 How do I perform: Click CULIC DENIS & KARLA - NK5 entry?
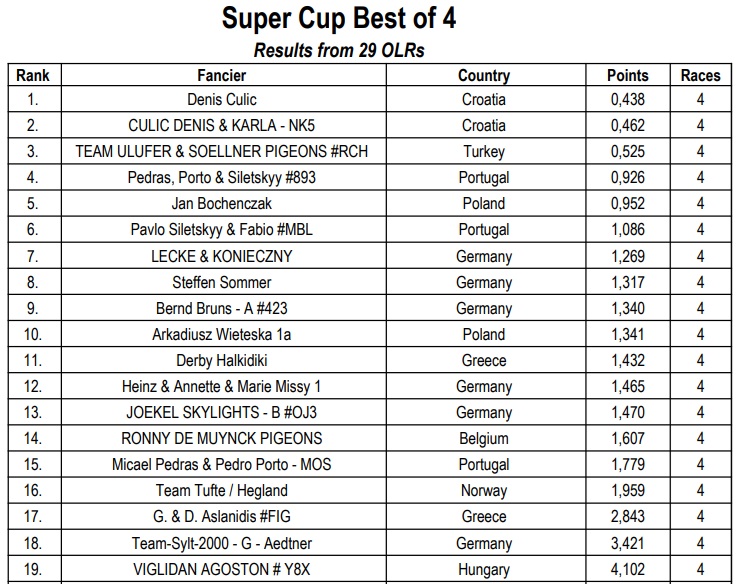(222, 126)
